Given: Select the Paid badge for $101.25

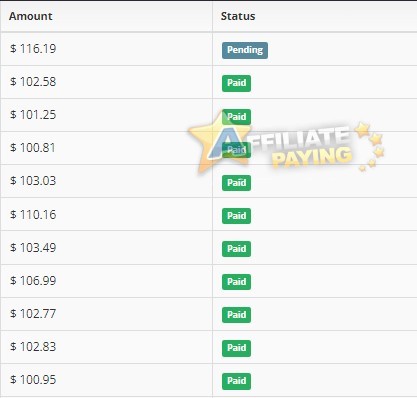Looking at the screenshot, I should (236, 116).
